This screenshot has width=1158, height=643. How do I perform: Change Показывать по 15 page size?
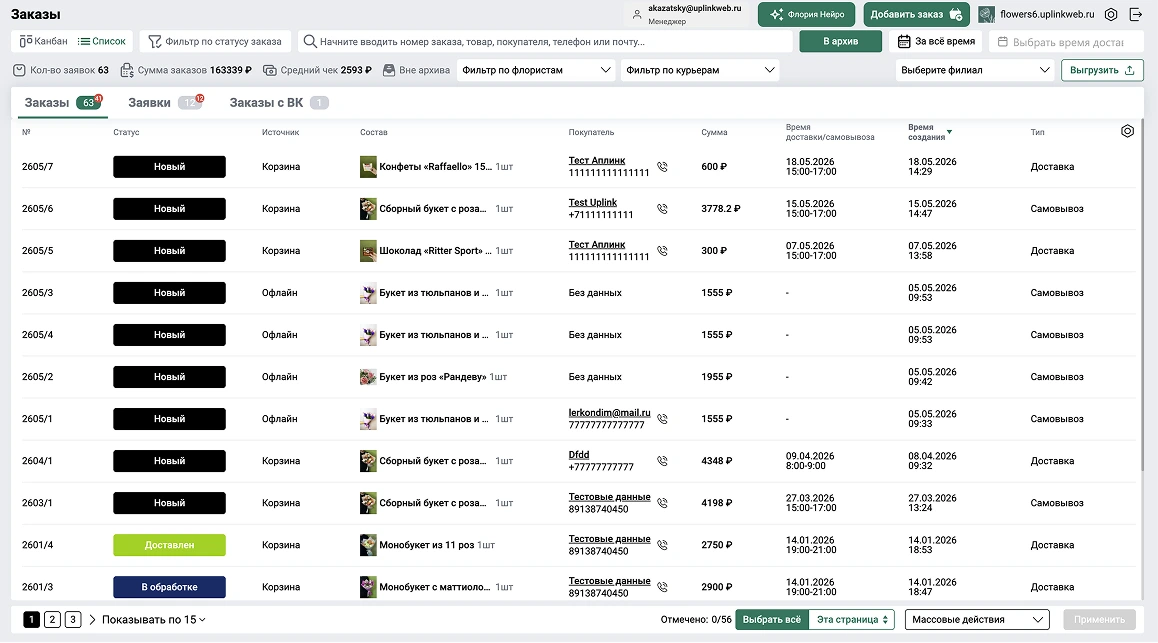[154, 619]
